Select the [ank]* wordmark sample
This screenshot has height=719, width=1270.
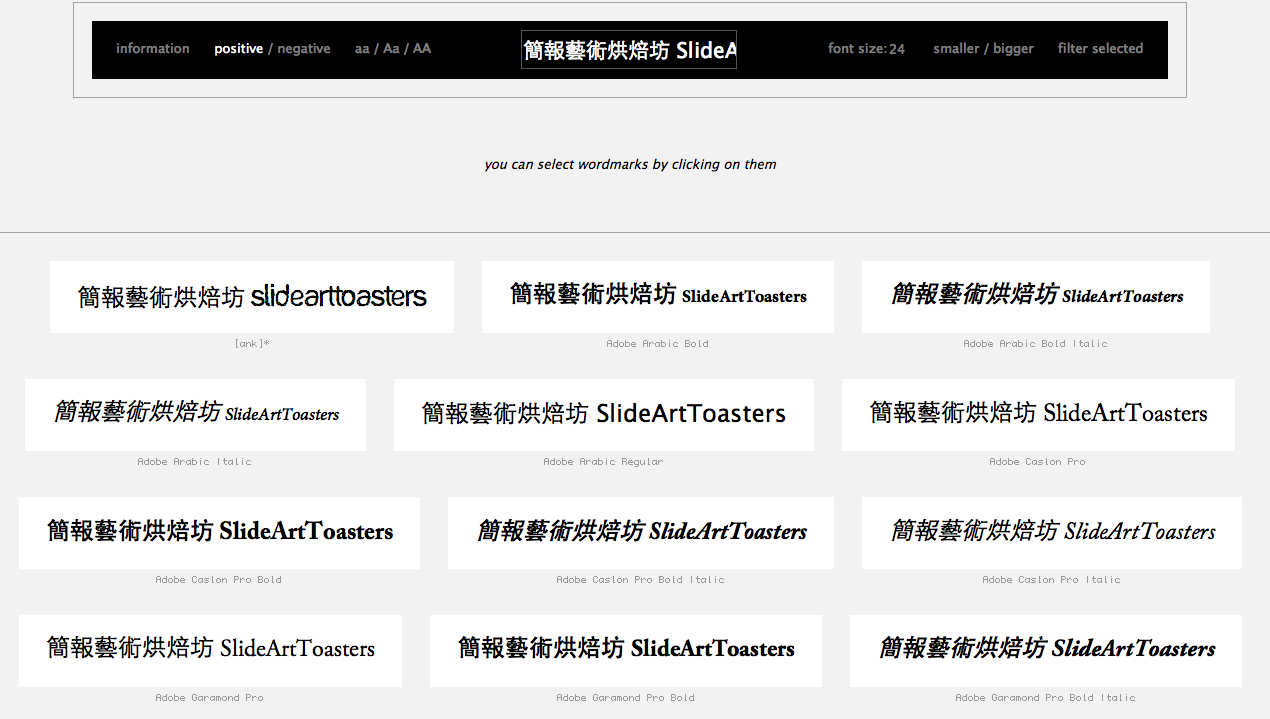click(x=252, y=297)
